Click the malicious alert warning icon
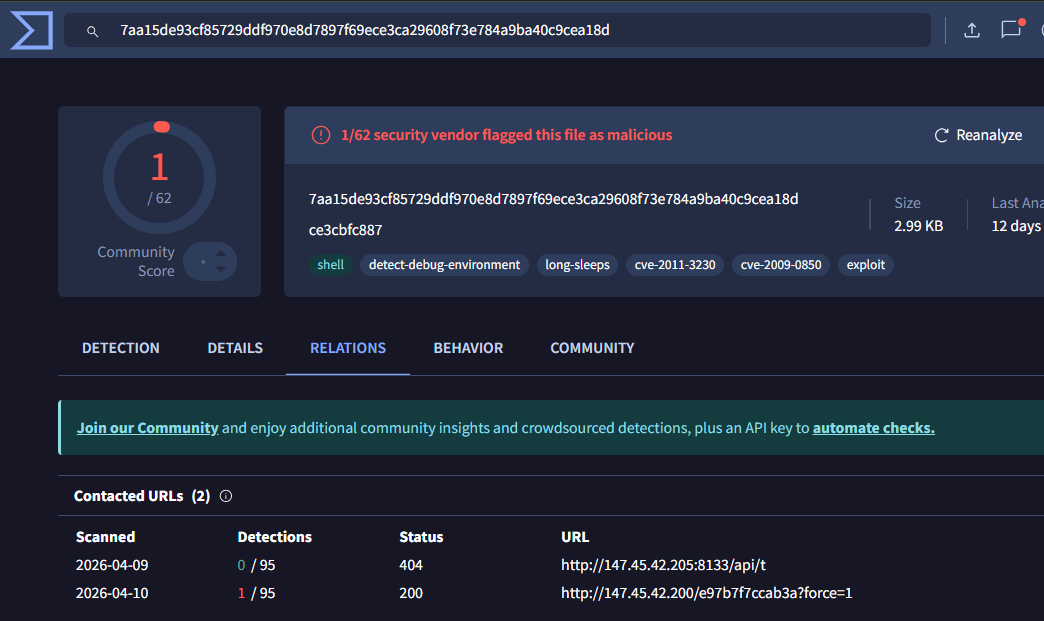Screen dimensions: 1044x621 pyautogui.click(x=321, y=135)
